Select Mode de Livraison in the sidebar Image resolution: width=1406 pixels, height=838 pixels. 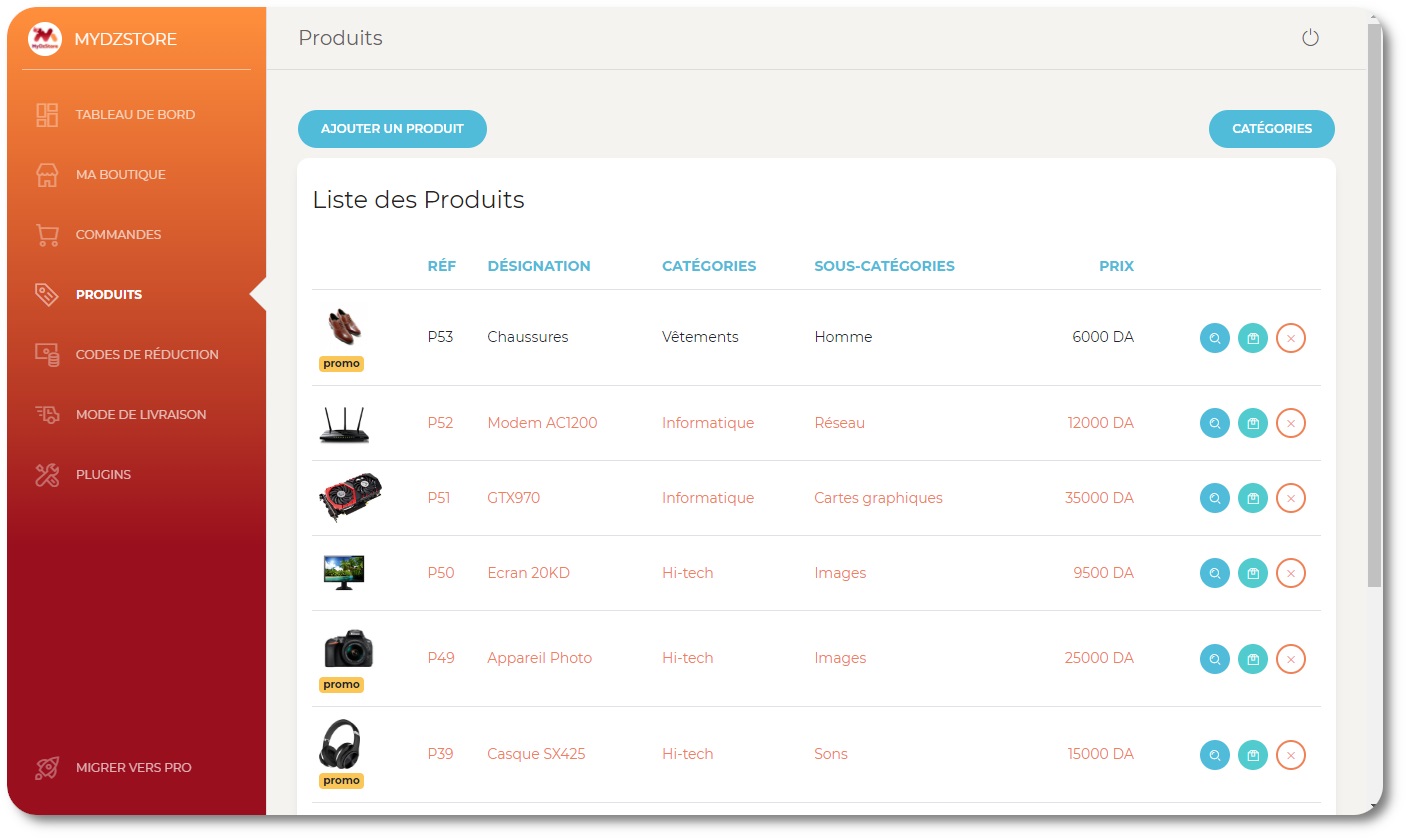pyautogui.click(x=140, y=414)
